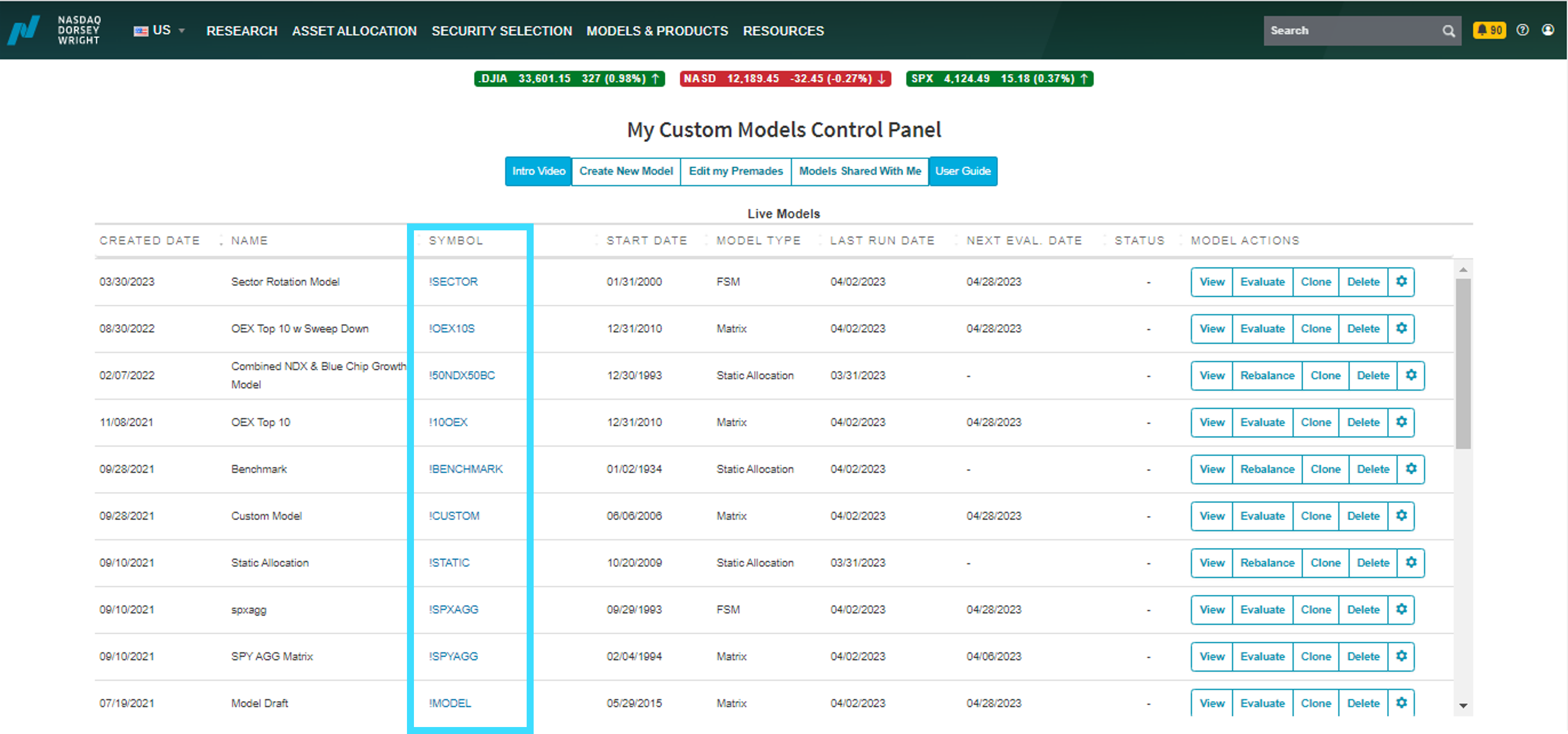Click the table's vertical scrollbar thumb
The height and width of the screenshot is (734, 1568).
coord(1463,364)
